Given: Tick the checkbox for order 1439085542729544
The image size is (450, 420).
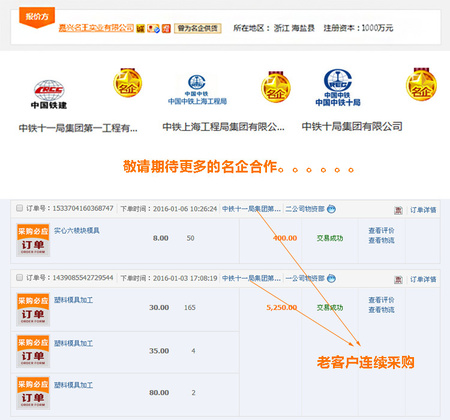Looking at the screenshot, I should tap(19, 277).
